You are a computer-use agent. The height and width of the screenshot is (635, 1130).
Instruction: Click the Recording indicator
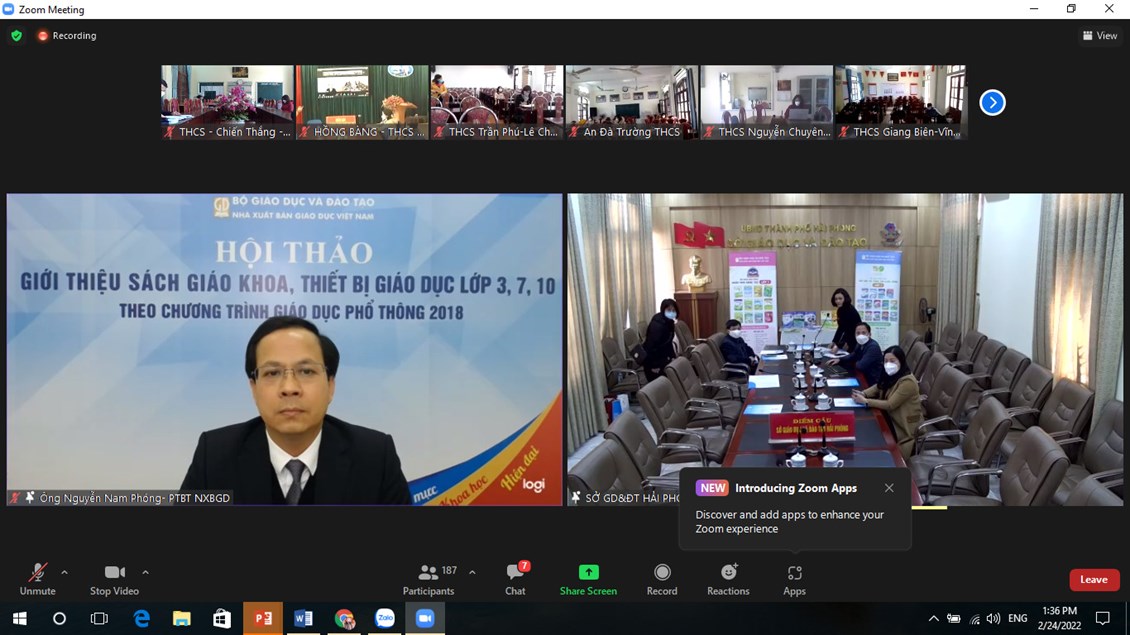click(x=67, y=36)
